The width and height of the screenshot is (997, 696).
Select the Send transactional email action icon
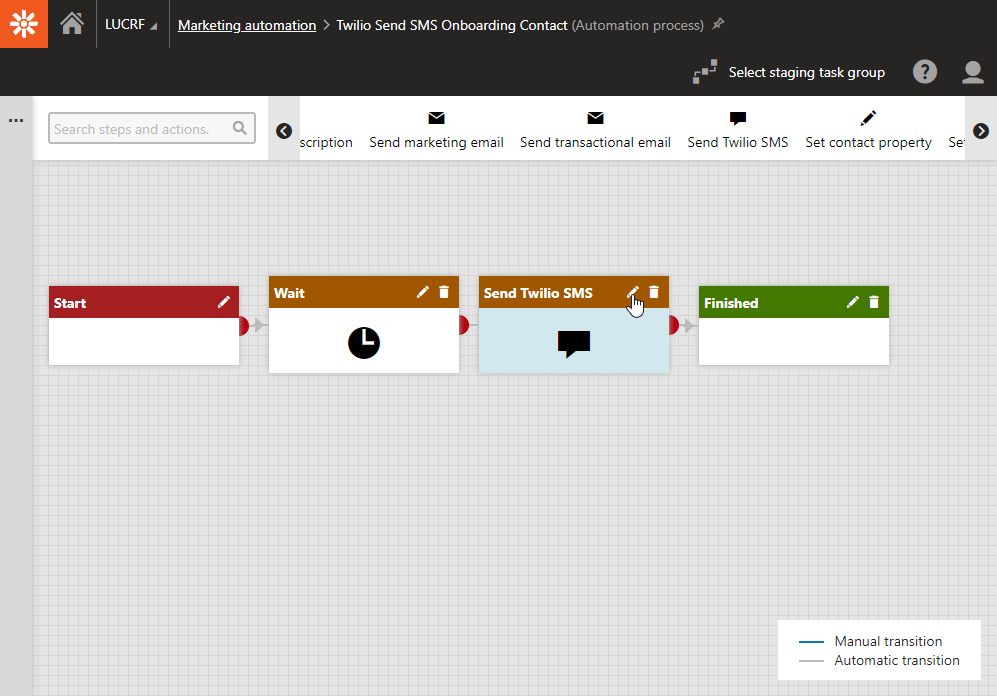click(x=595, y=118)
